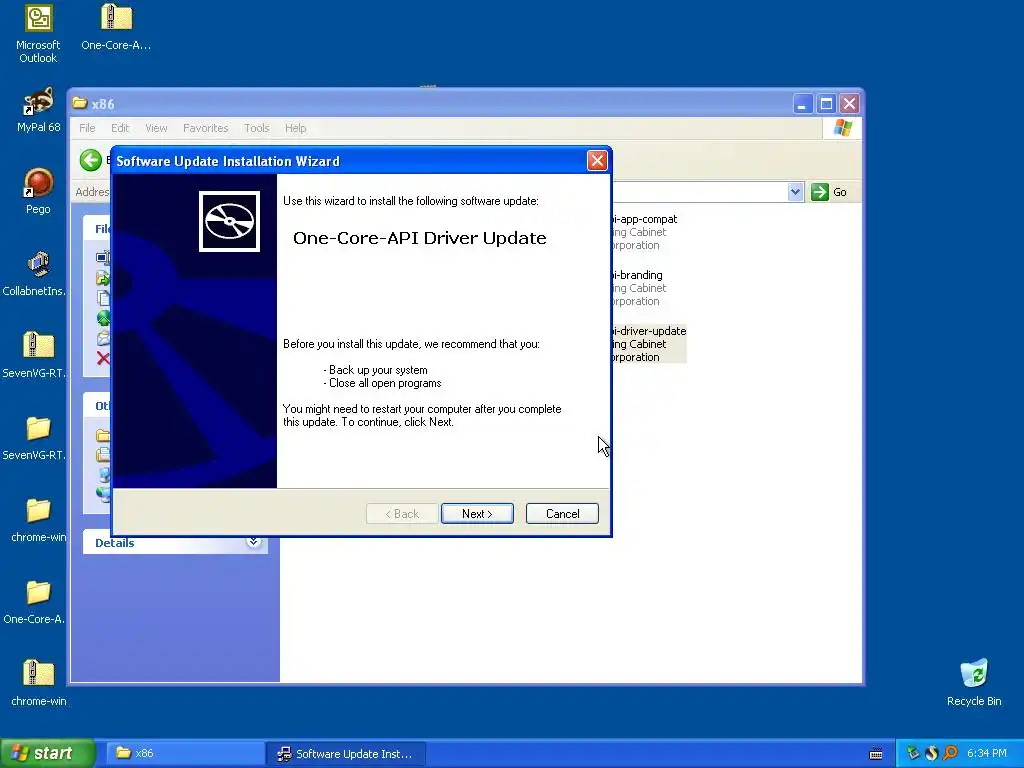
Task: Expand the address bar dropdown arrow
Action: coord(795,192)
